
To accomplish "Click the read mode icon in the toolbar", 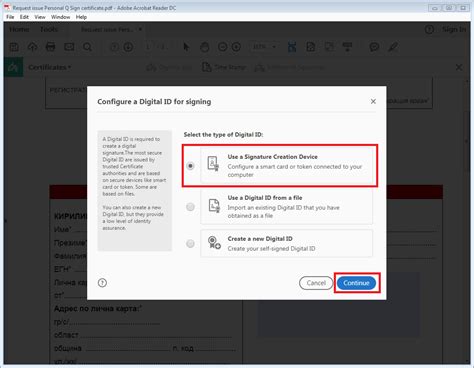I will (329, 47).
